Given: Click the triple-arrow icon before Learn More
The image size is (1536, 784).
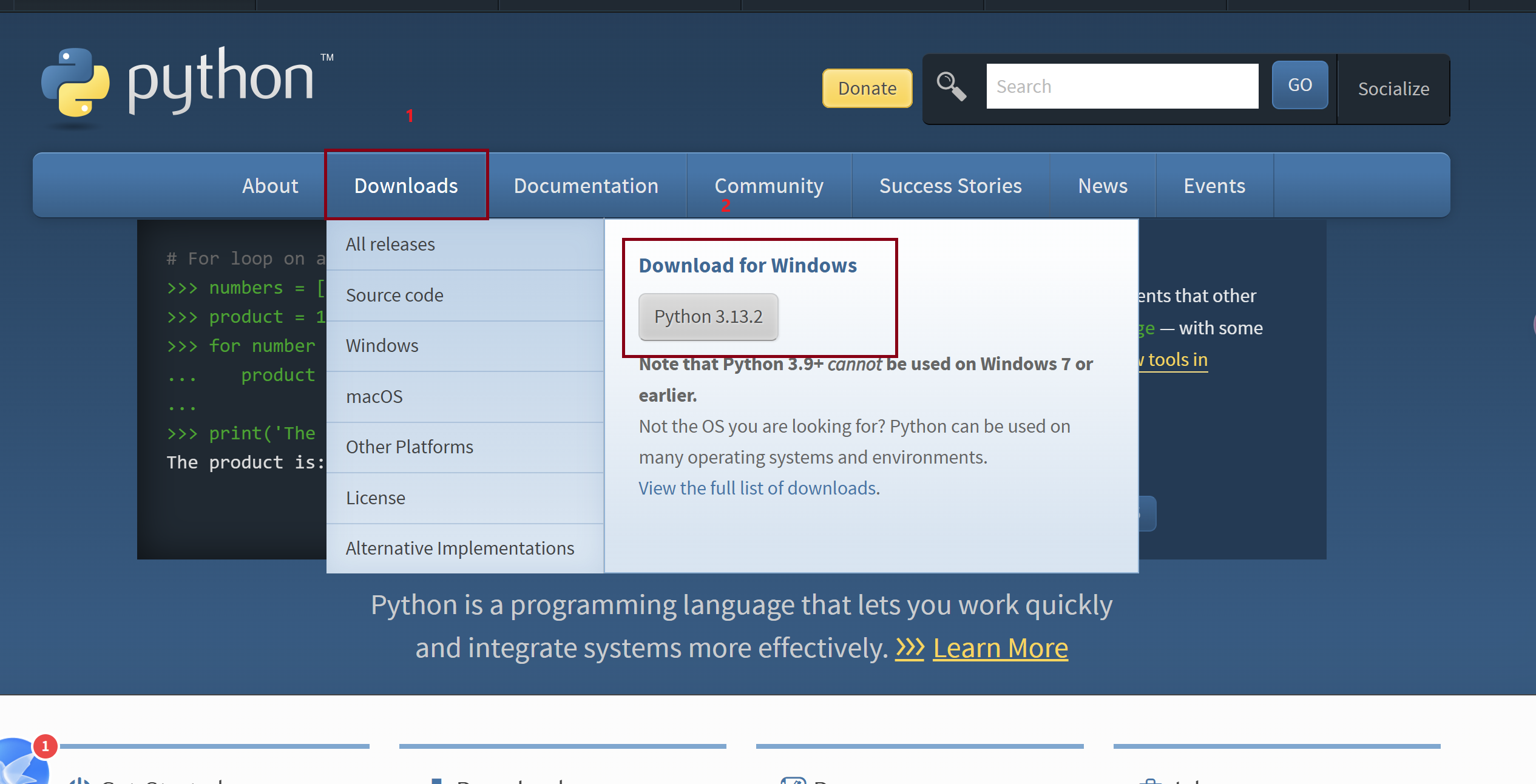Looking at the screenshot, I should 910,648.
